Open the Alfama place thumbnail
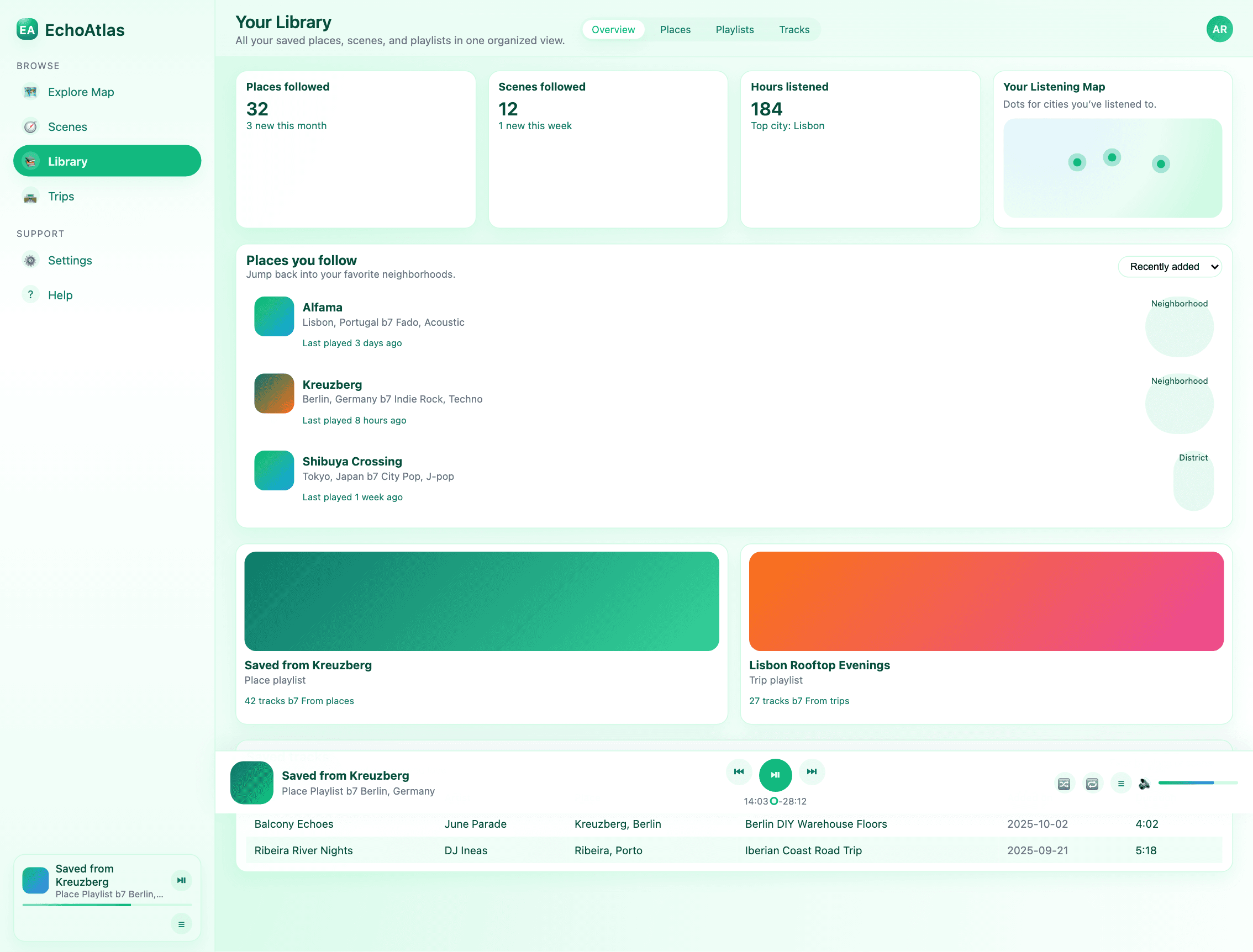Screen dimensions: 1253x952 [x=274, y=316]
